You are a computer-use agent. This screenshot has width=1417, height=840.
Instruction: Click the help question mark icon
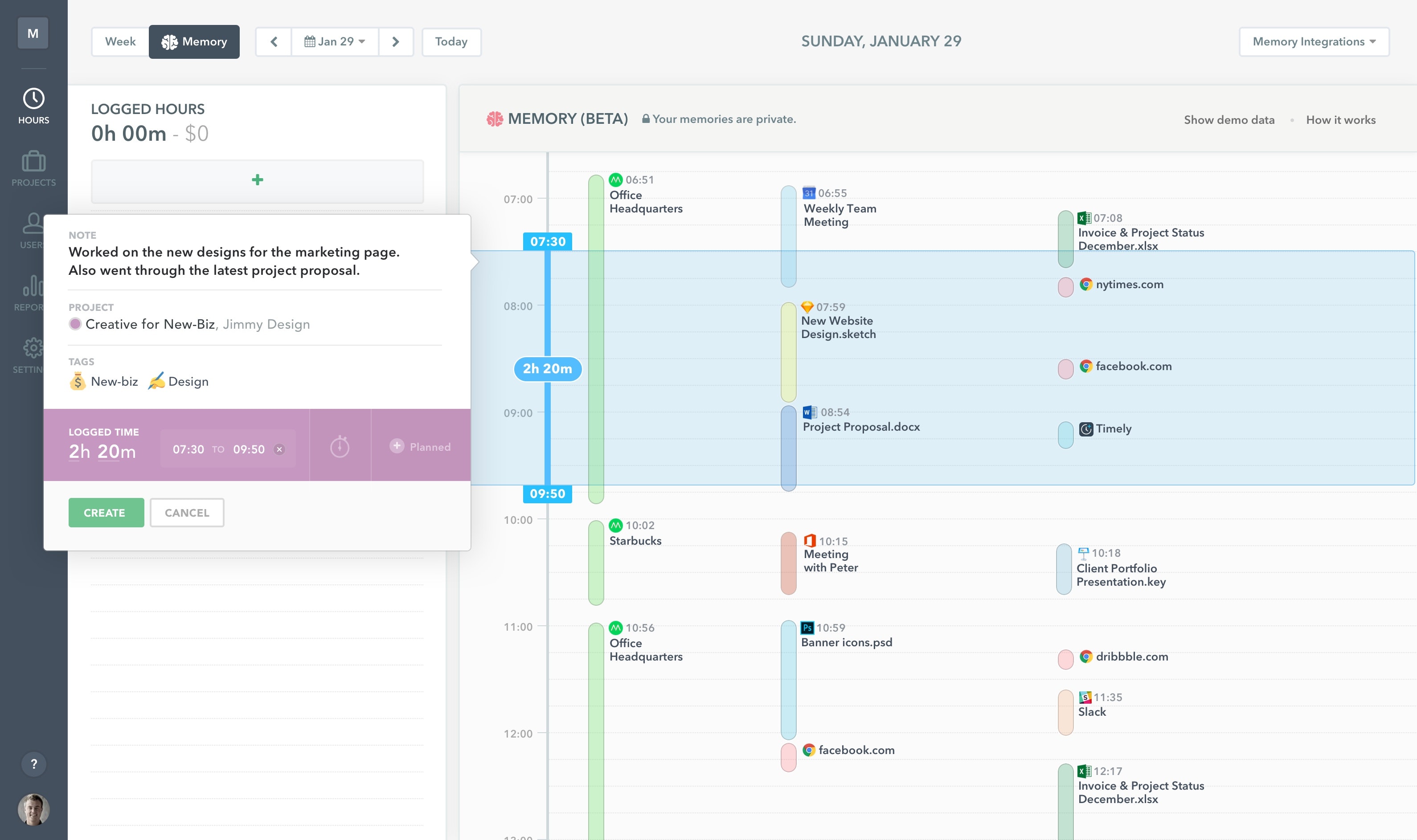pos(33,763)
